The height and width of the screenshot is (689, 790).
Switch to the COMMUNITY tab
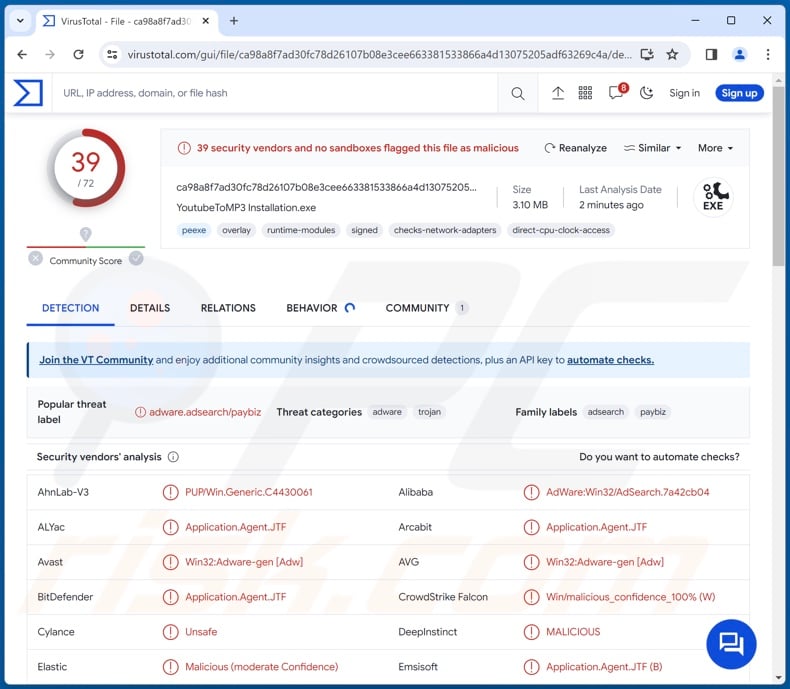(427, 308)
